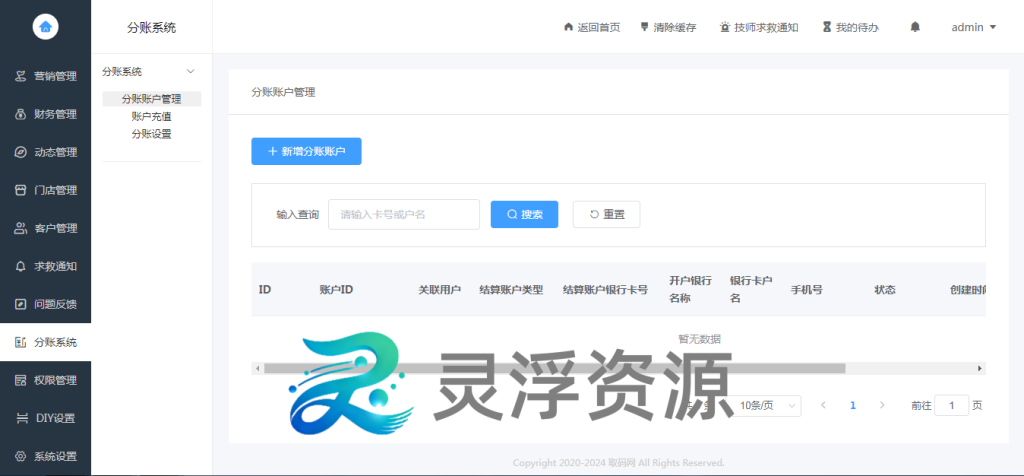Screen dimensions: 1024x476
Task: Click 返回首页 link in header
Action: [592, 27]
